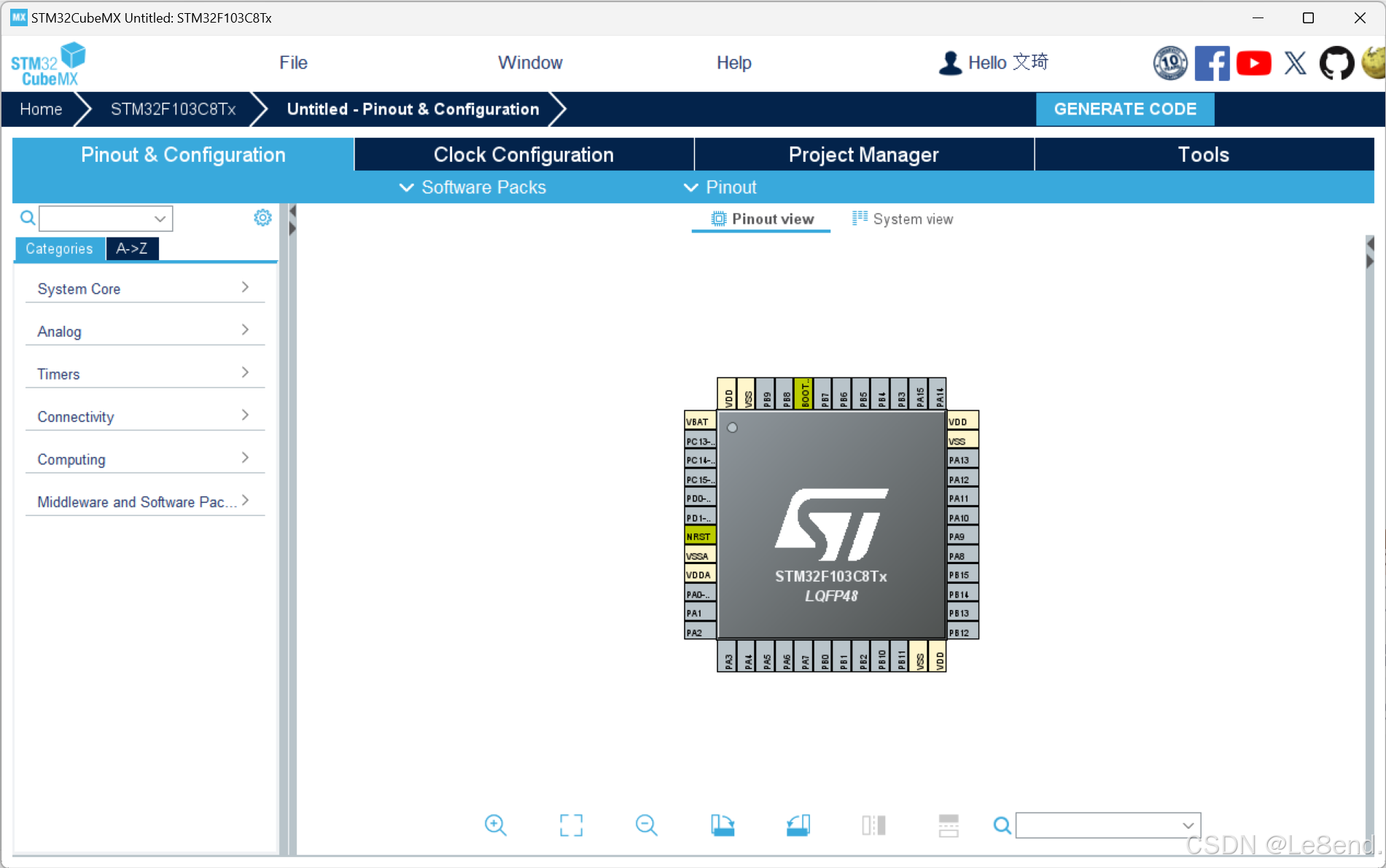Open the Window menu

click(x=530, y=63)
